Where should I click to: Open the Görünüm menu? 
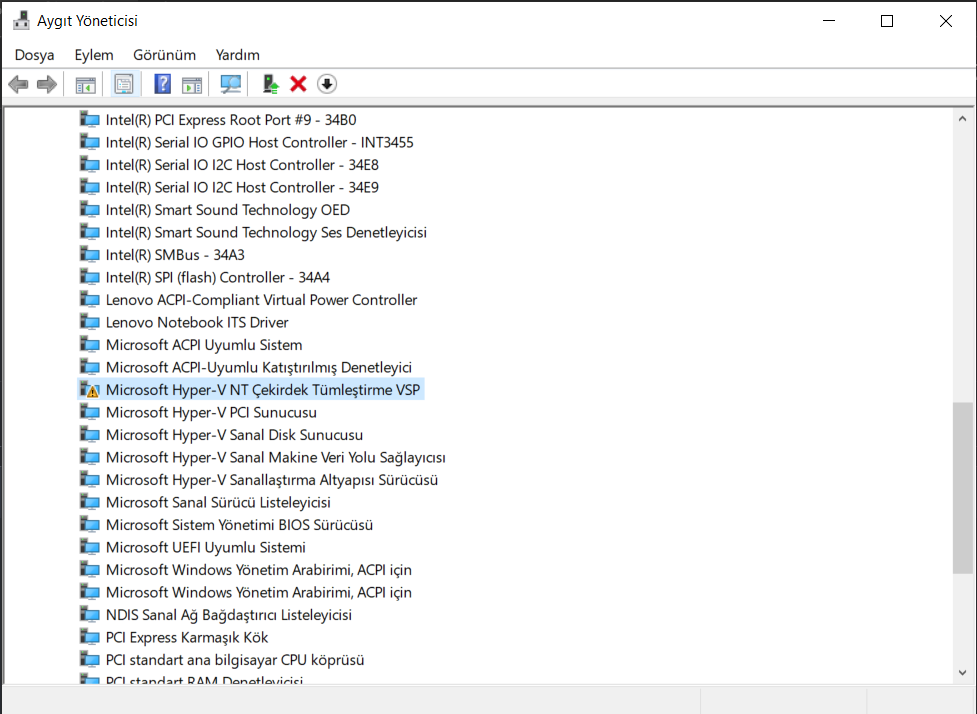tap(164, 55)
